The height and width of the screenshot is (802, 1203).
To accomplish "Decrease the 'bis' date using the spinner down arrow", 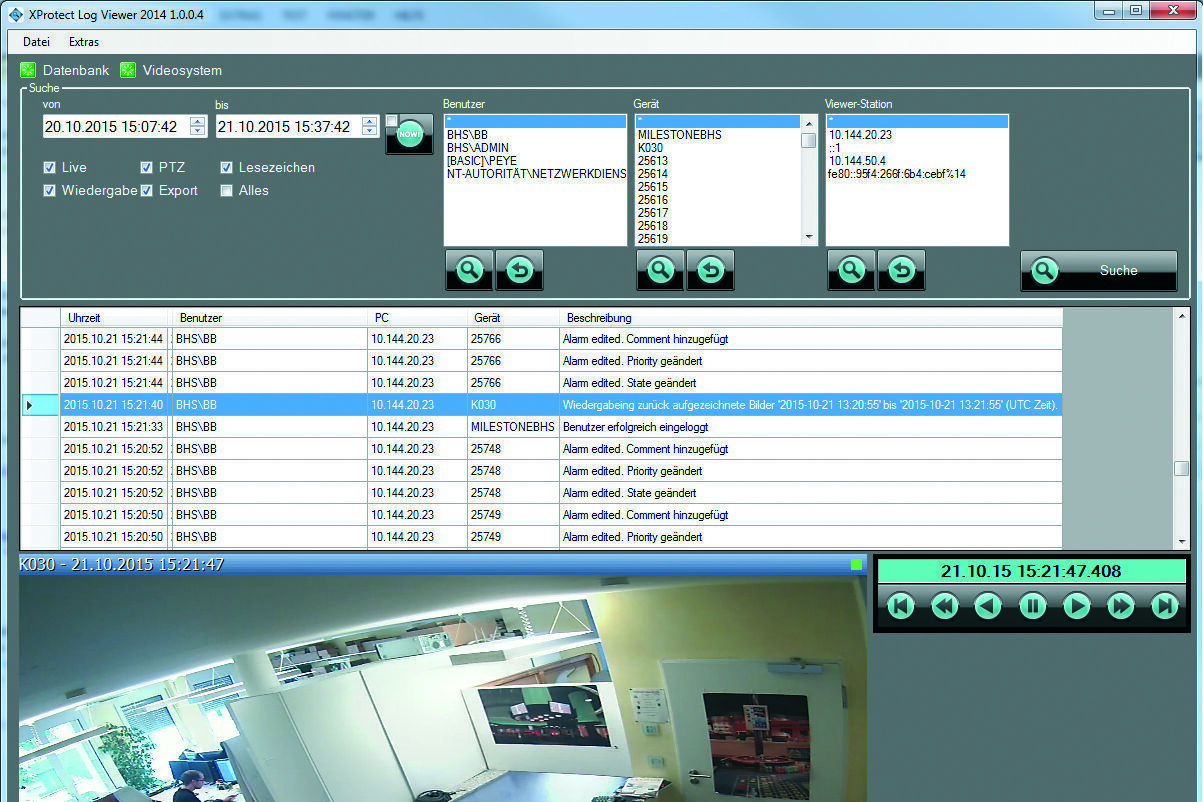I will (369, 132).
